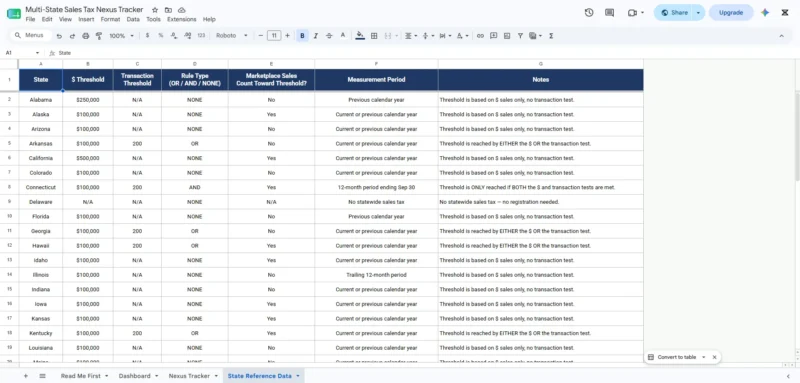
Task: Click the redo icon in toolbar
Action: (72, 36)
